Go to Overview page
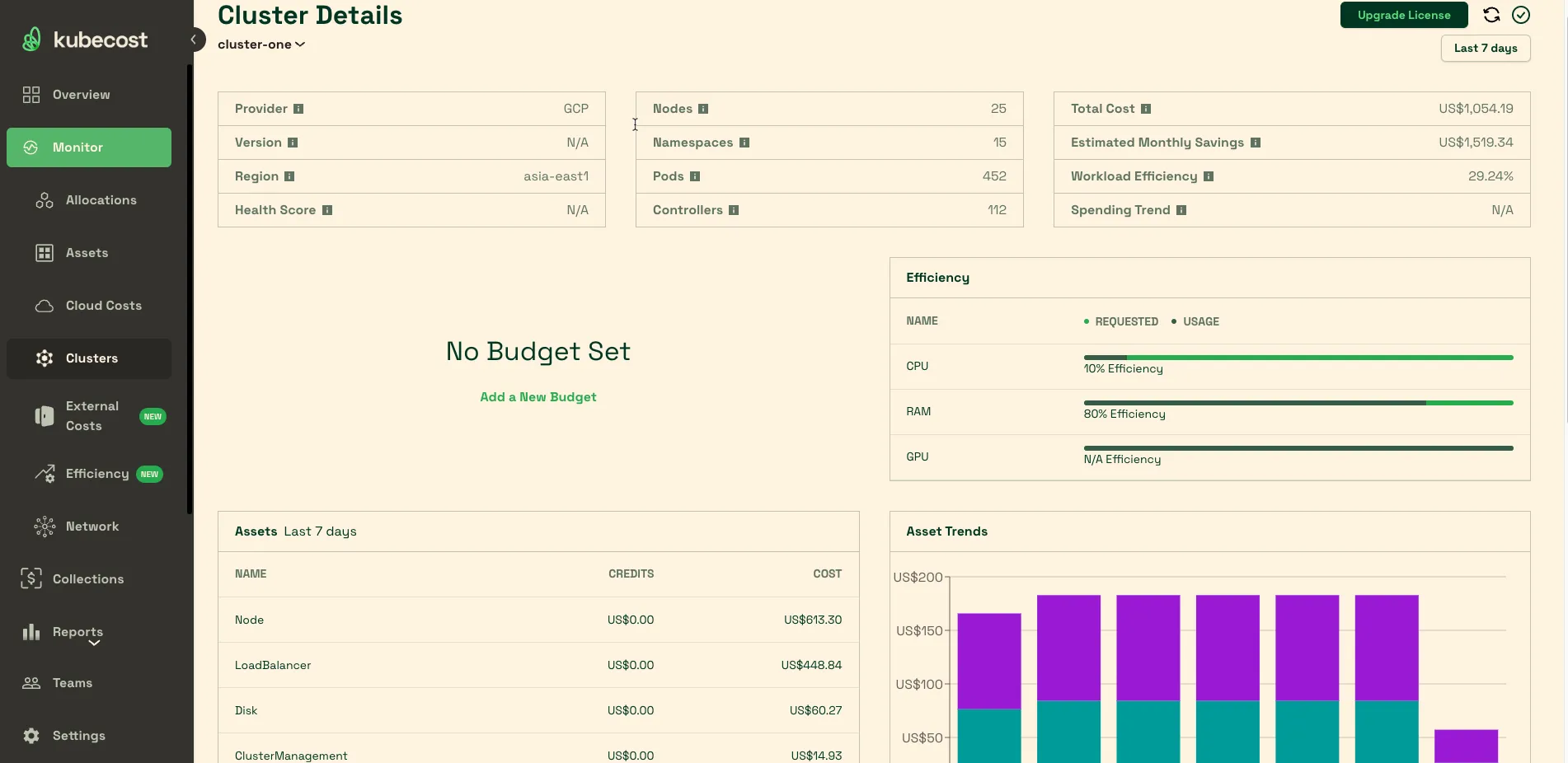This screenshot has height=763, width=1568. [89, 95]
